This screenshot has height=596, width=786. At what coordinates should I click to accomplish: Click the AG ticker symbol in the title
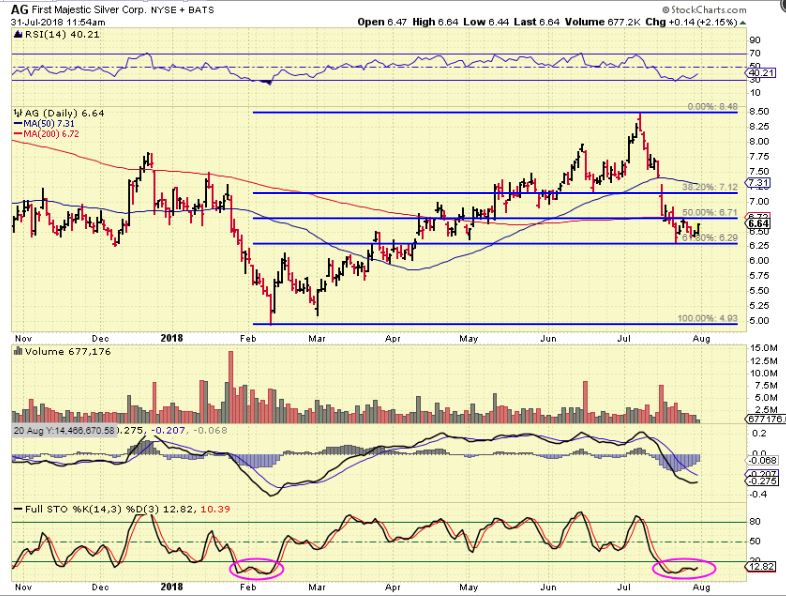pos(20,10)
